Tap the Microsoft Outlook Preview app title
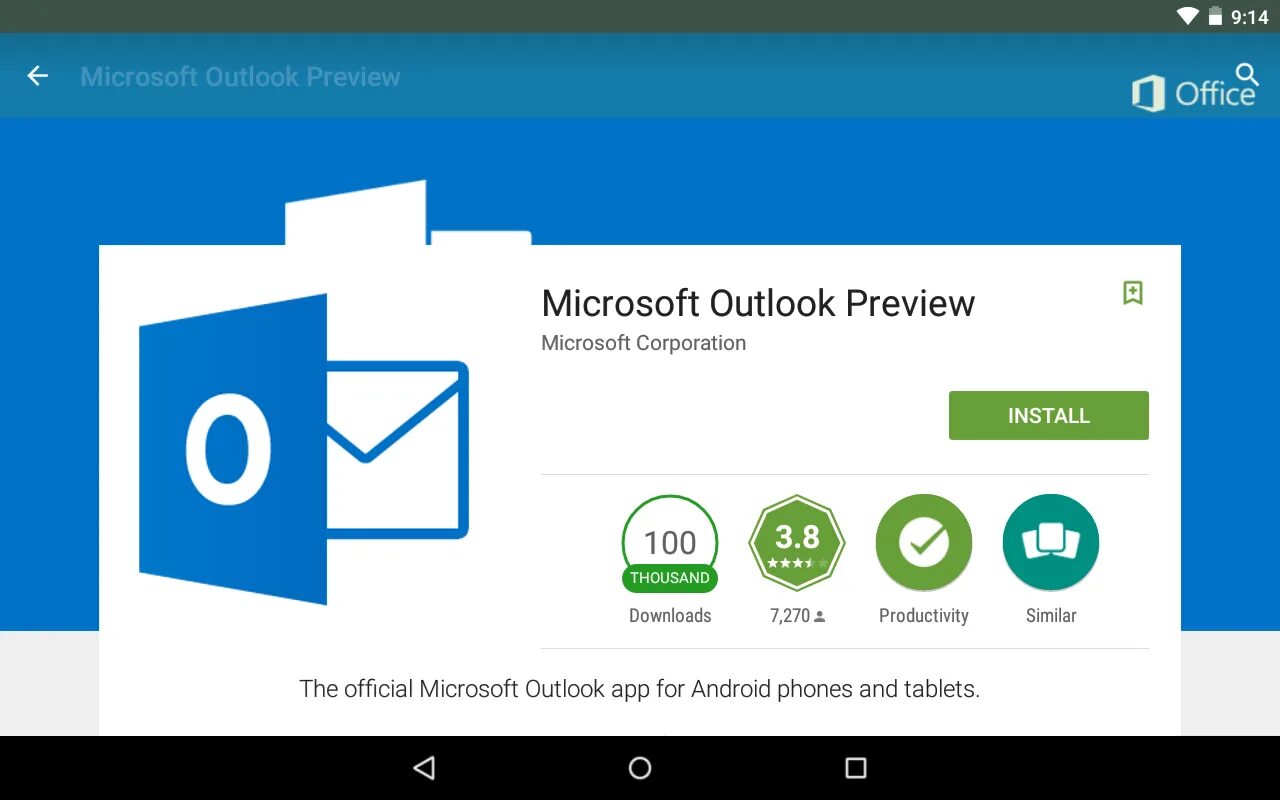The width and height of the screenshot is (1280, 800). click(x=758, y=303)
